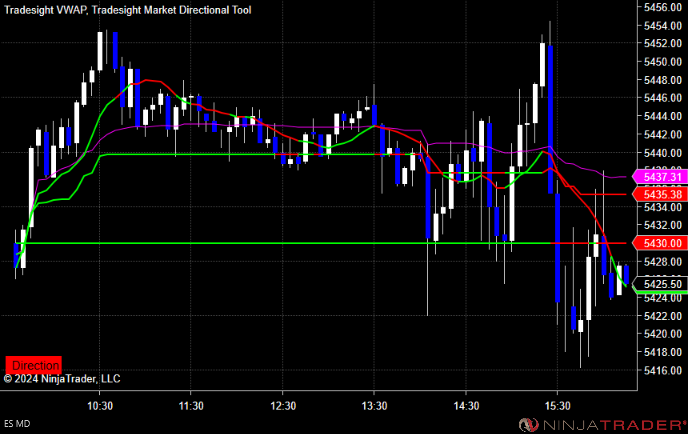Click the NinjaTrader logo icon

(x=528, y=425)
